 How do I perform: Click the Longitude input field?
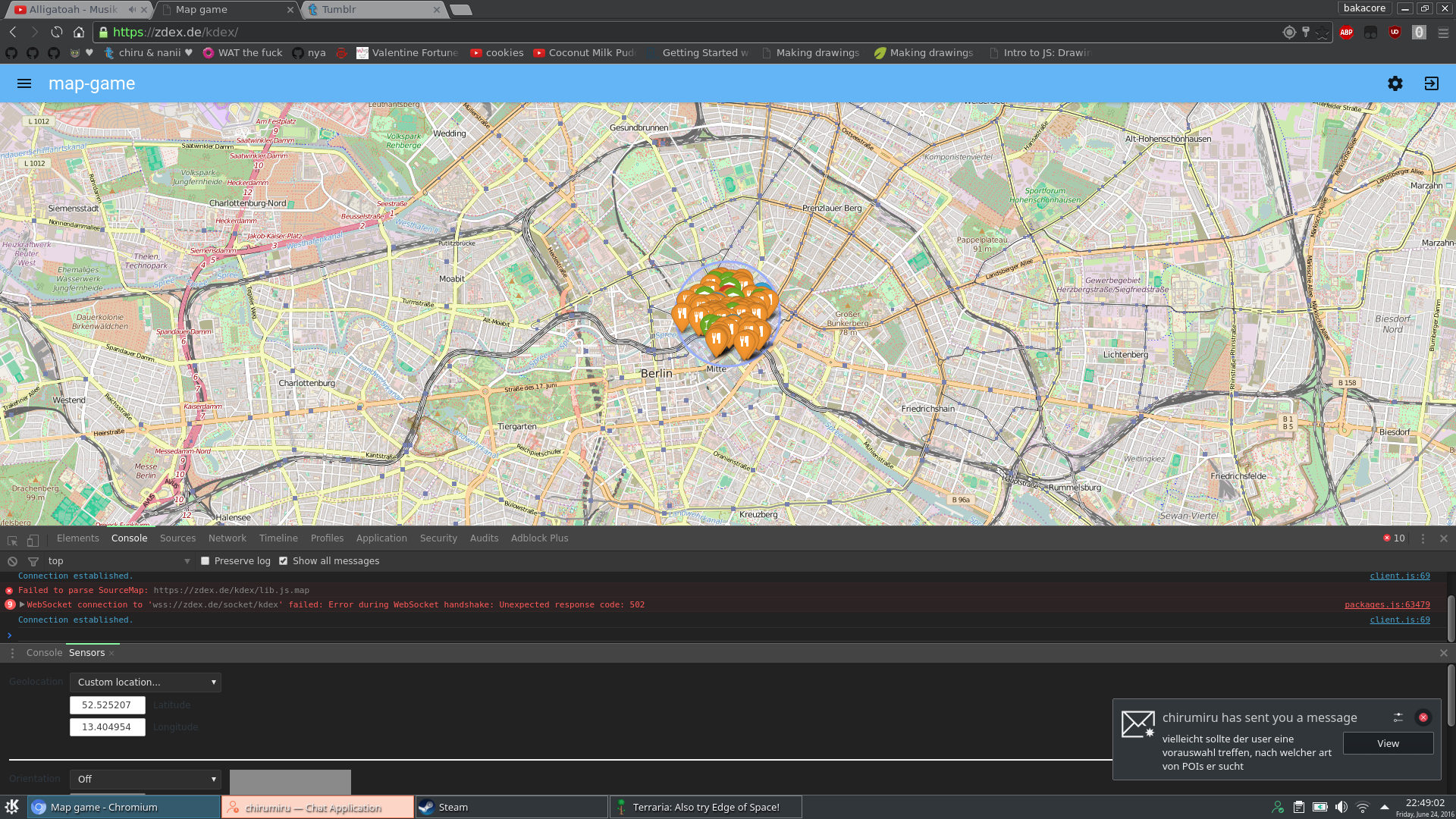pos(107,727)
